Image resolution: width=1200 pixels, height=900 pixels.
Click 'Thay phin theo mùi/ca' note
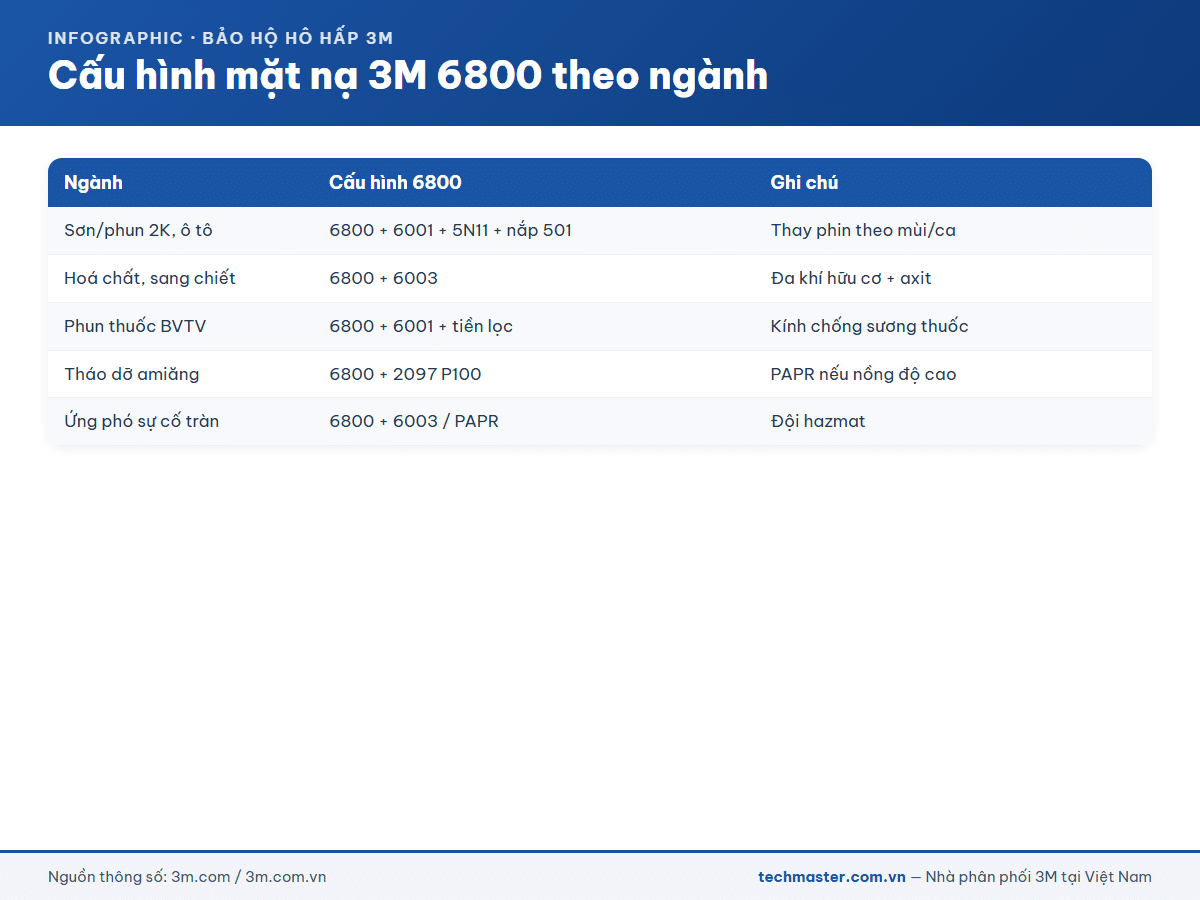point(863,231)
